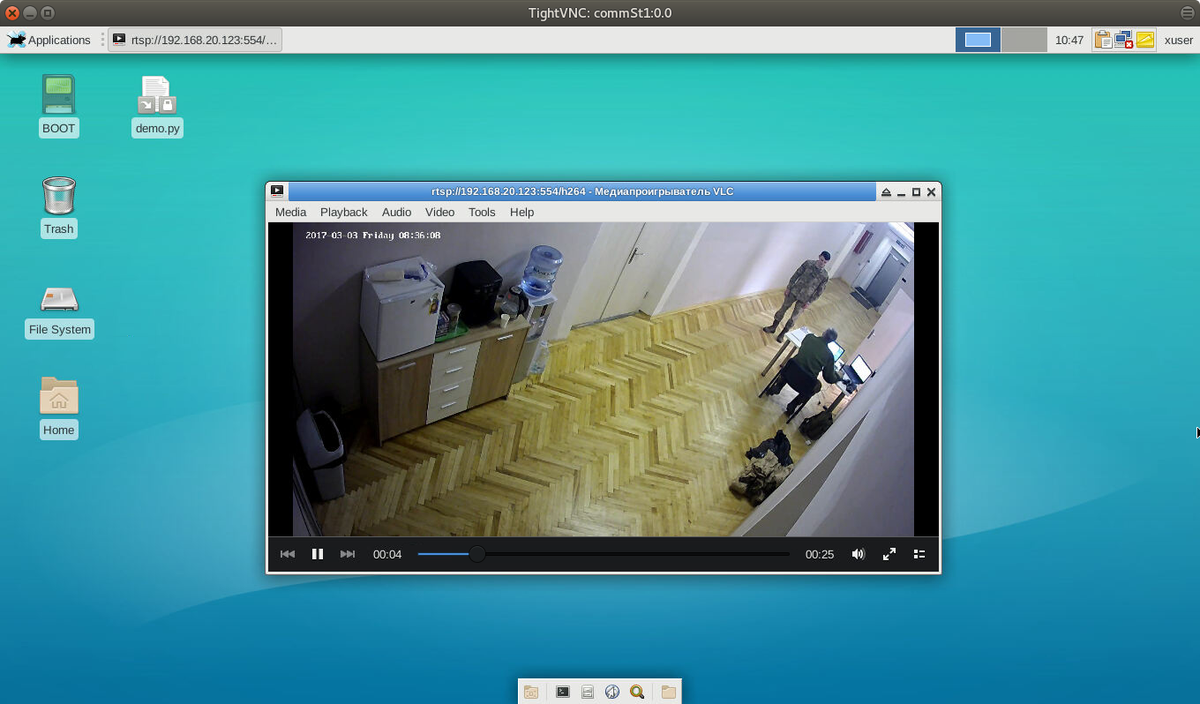This screenshot has width=1200, height=704.
Task: Open the Media menu in VLC
Action: pos(291,212)
